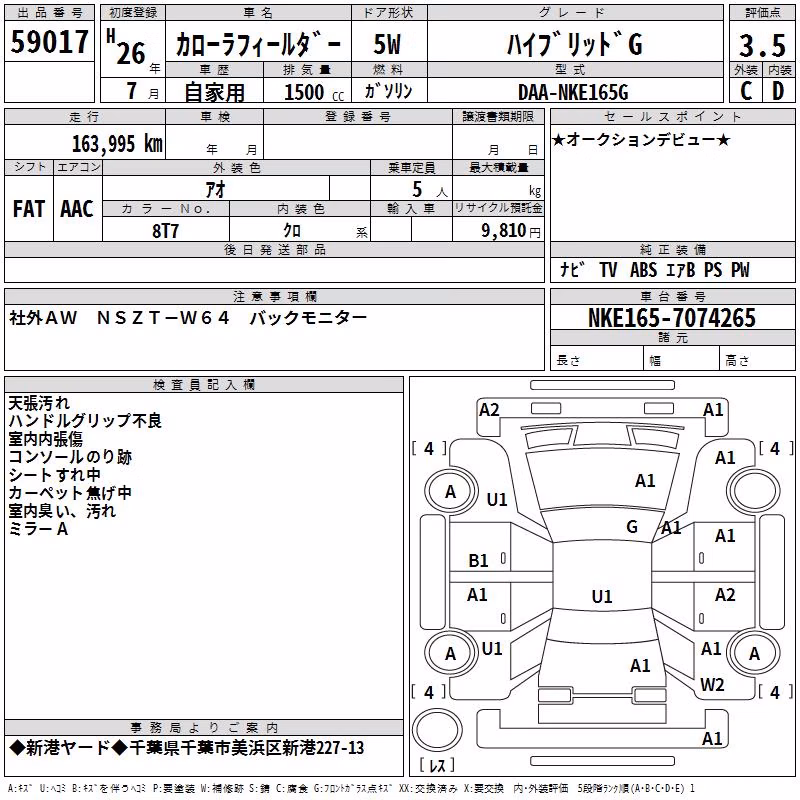The height and width of the screenshot is (800, 800).
Task: Select the interior grade D
Action: 778,91
